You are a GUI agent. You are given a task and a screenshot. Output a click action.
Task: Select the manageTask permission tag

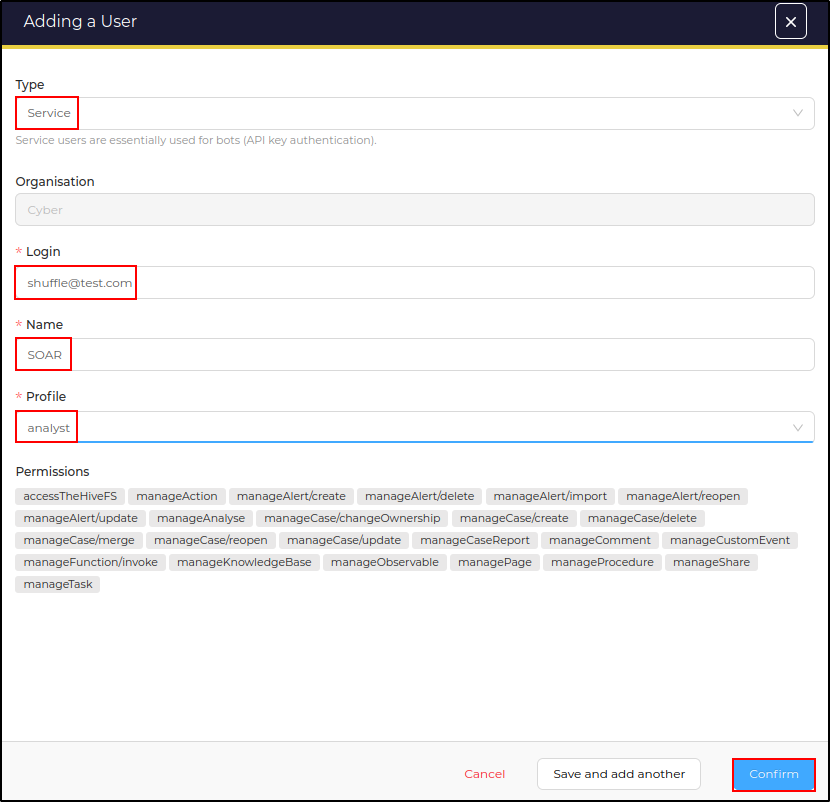[x=57, y=584]
